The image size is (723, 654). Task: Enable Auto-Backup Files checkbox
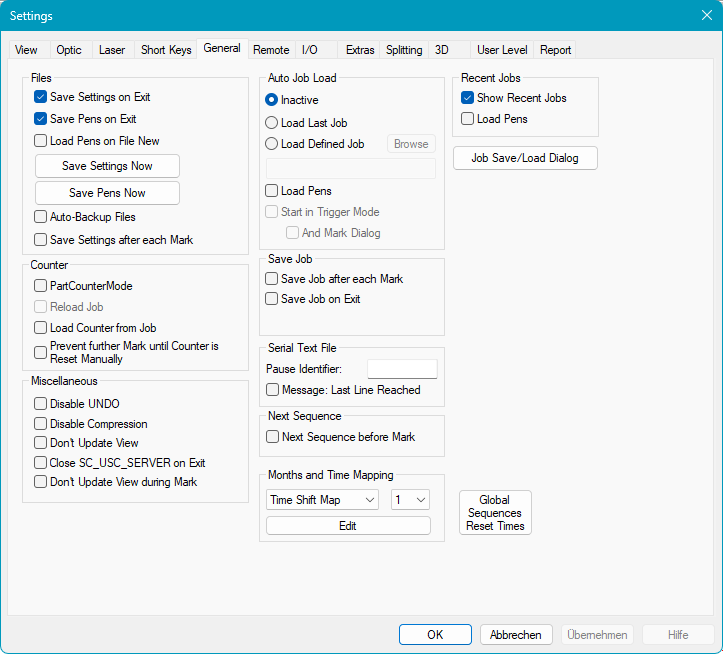(x=41, y=217)
